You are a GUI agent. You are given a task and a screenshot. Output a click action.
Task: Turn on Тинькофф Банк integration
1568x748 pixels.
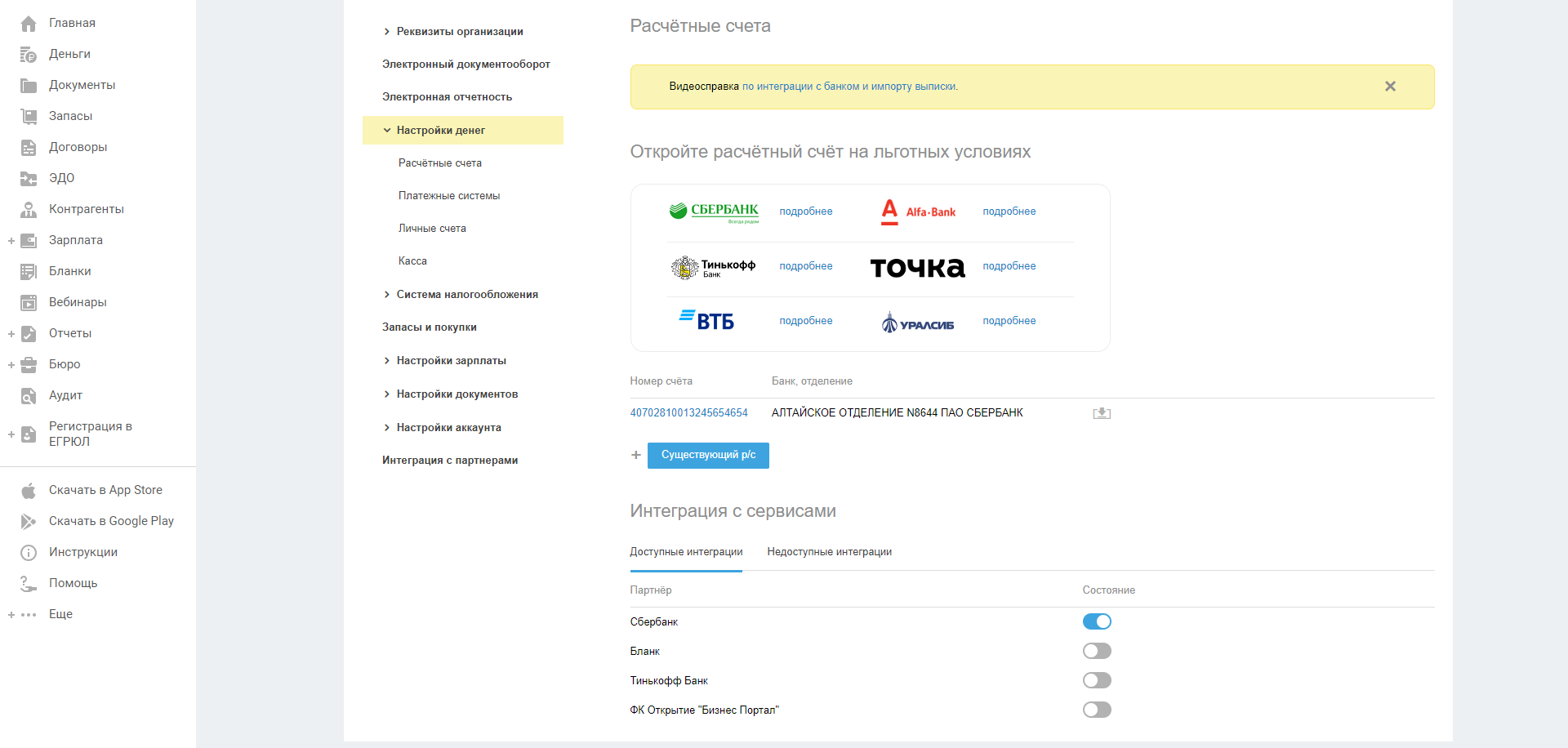coord(1097,680)
